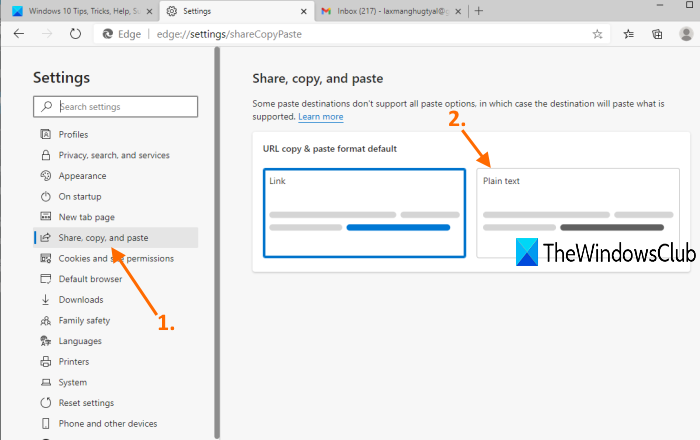Viewport: 700px width, 440px height.
Task: Click the System icon
Action: [46, 382]
